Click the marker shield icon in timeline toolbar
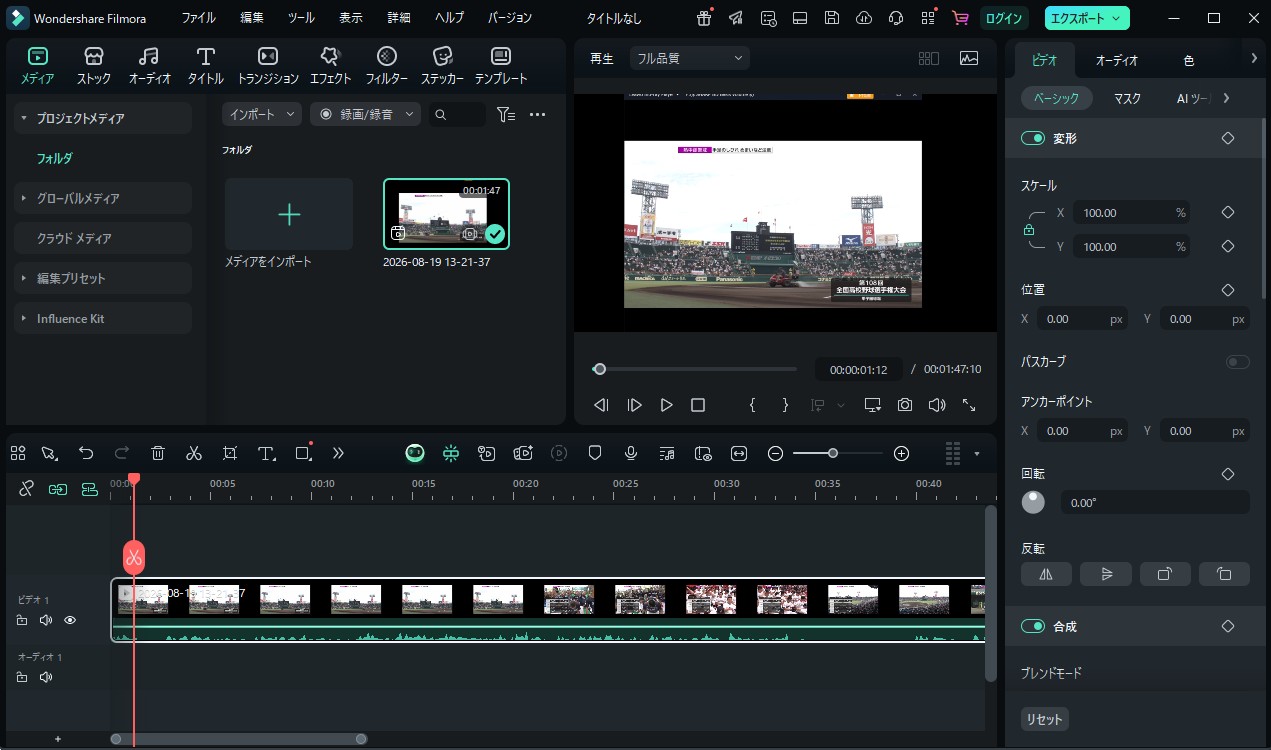This screenshot has width=1271, height=750. coord(595,453)
